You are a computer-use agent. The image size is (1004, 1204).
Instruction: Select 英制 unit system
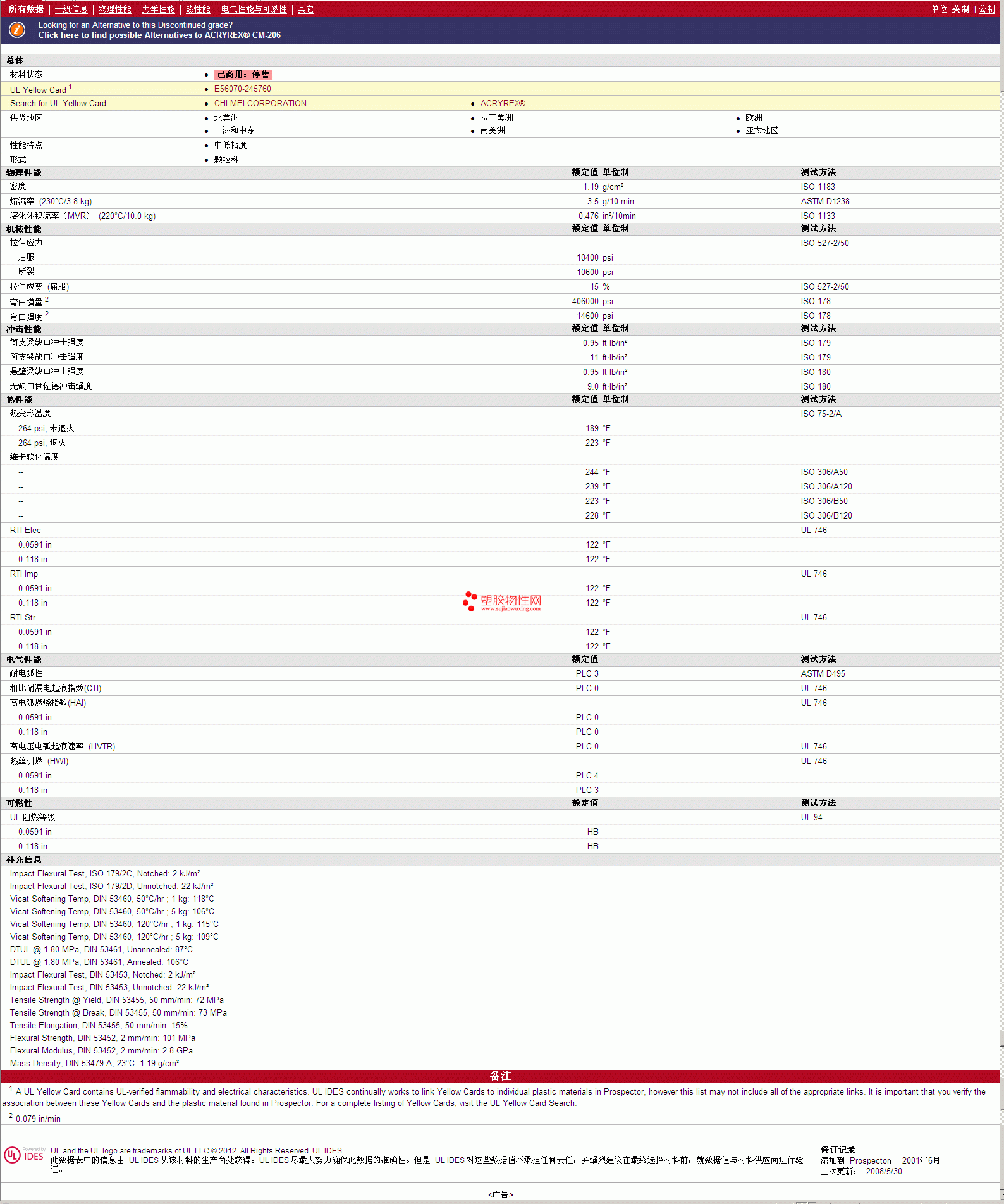point(960,9)
